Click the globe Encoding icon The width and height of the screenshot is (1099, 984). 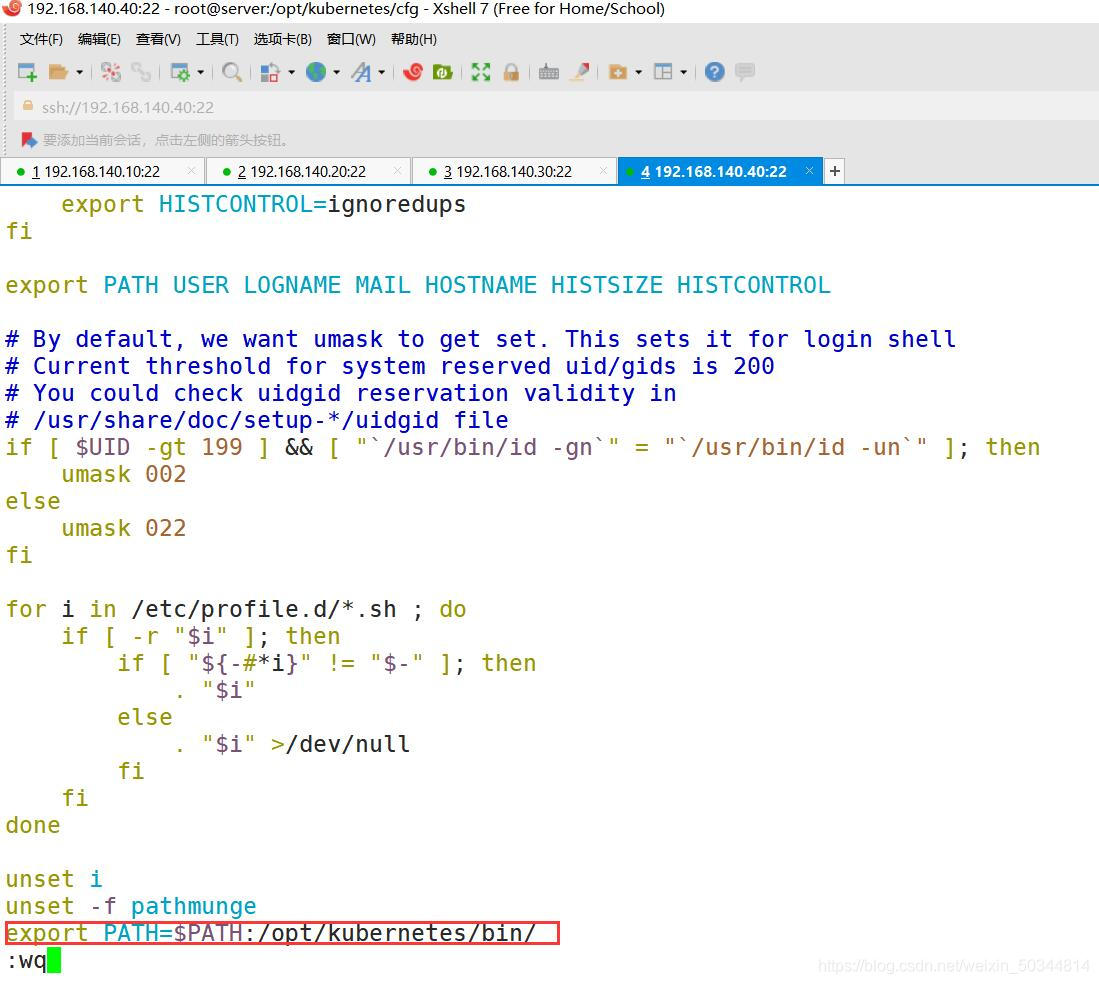tap(316, 71)
